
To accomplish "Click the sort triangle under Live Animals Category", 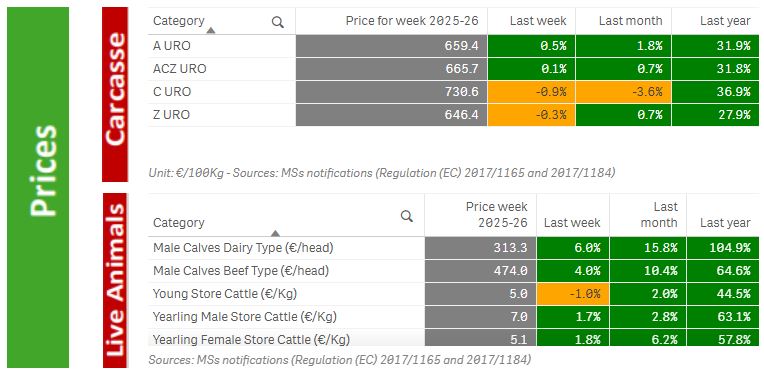I will [275, 233].
